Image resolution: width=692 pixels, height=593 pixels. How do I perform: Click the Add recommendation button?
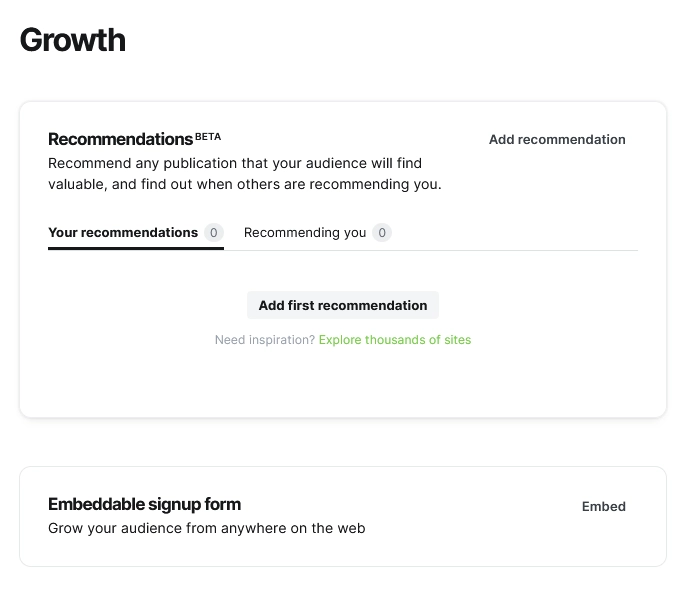557,140
